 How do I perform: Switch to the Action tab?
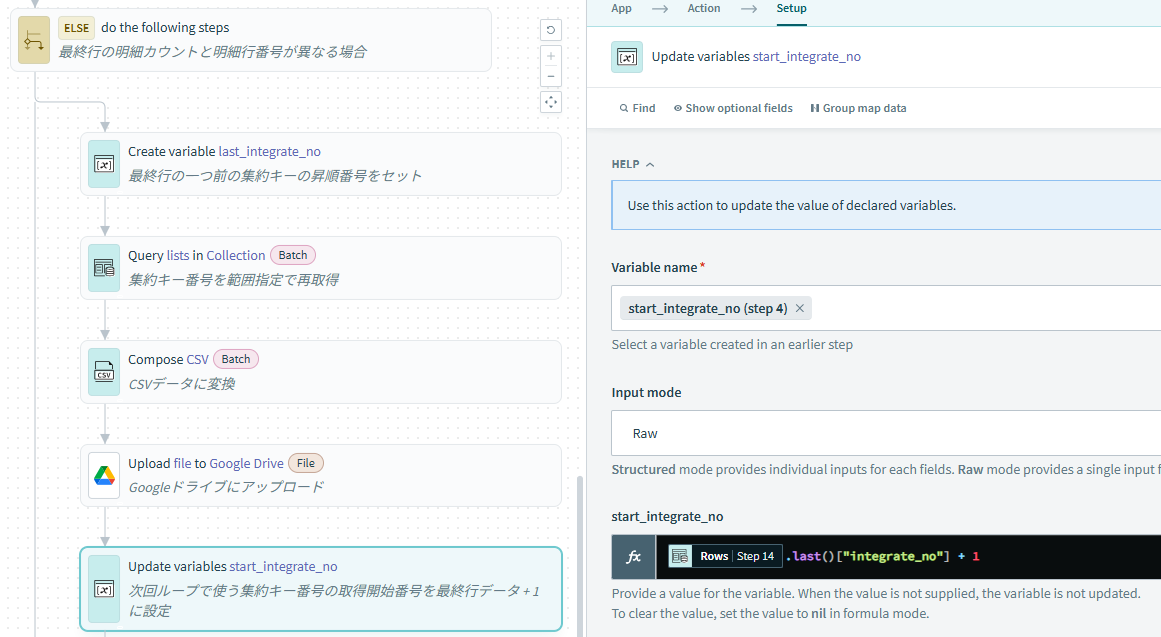pos(703,8)
